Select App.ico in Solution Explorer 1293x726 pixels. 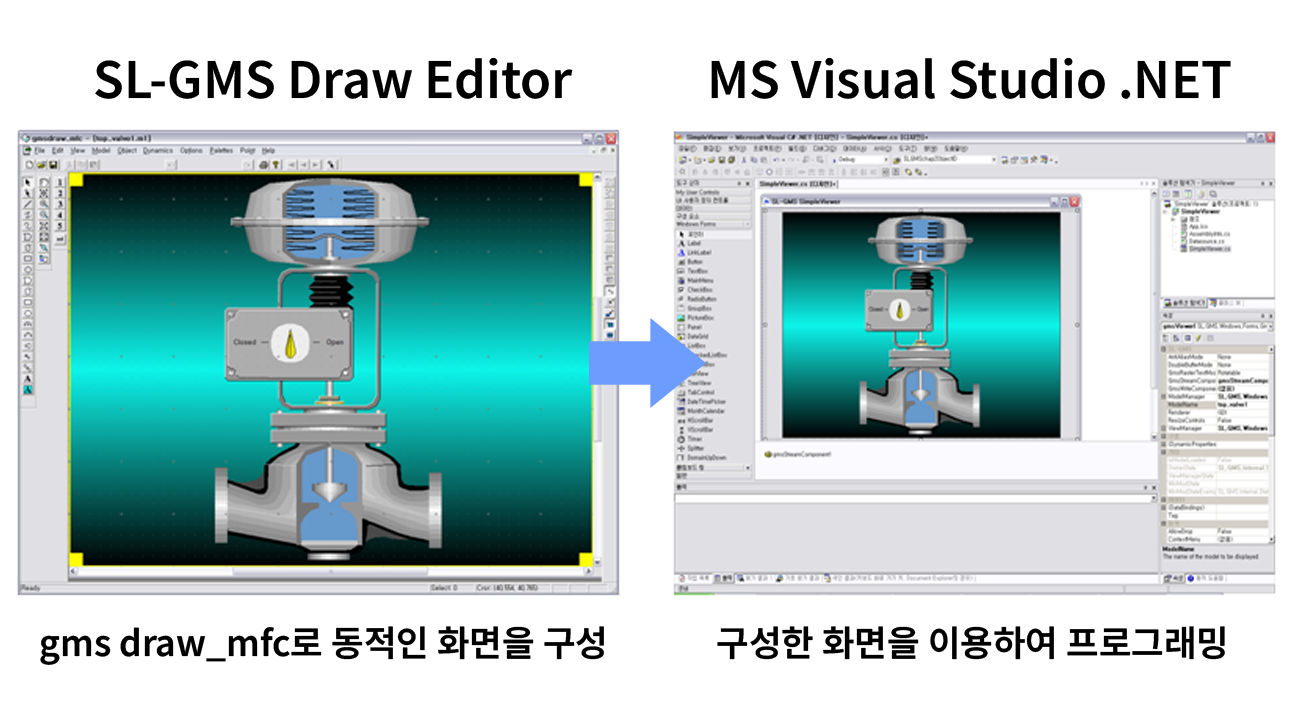[x=1197, y=227]
